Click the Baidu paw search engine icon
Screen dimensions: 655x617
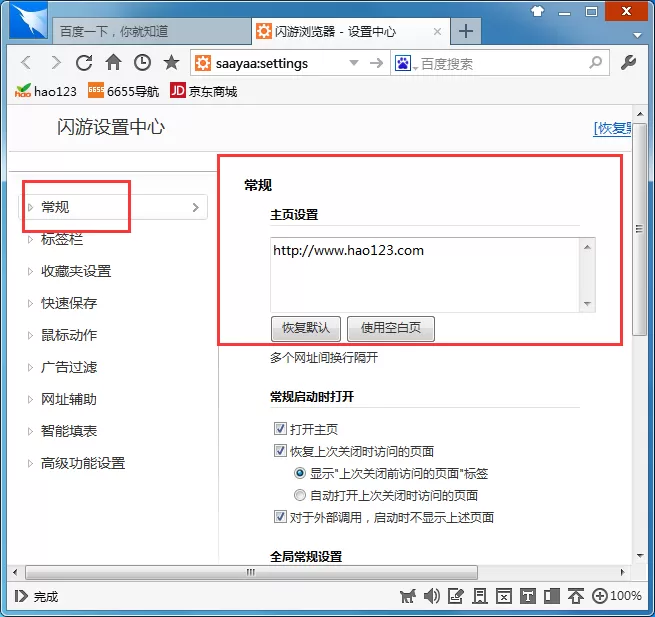[x=403, y=63]
